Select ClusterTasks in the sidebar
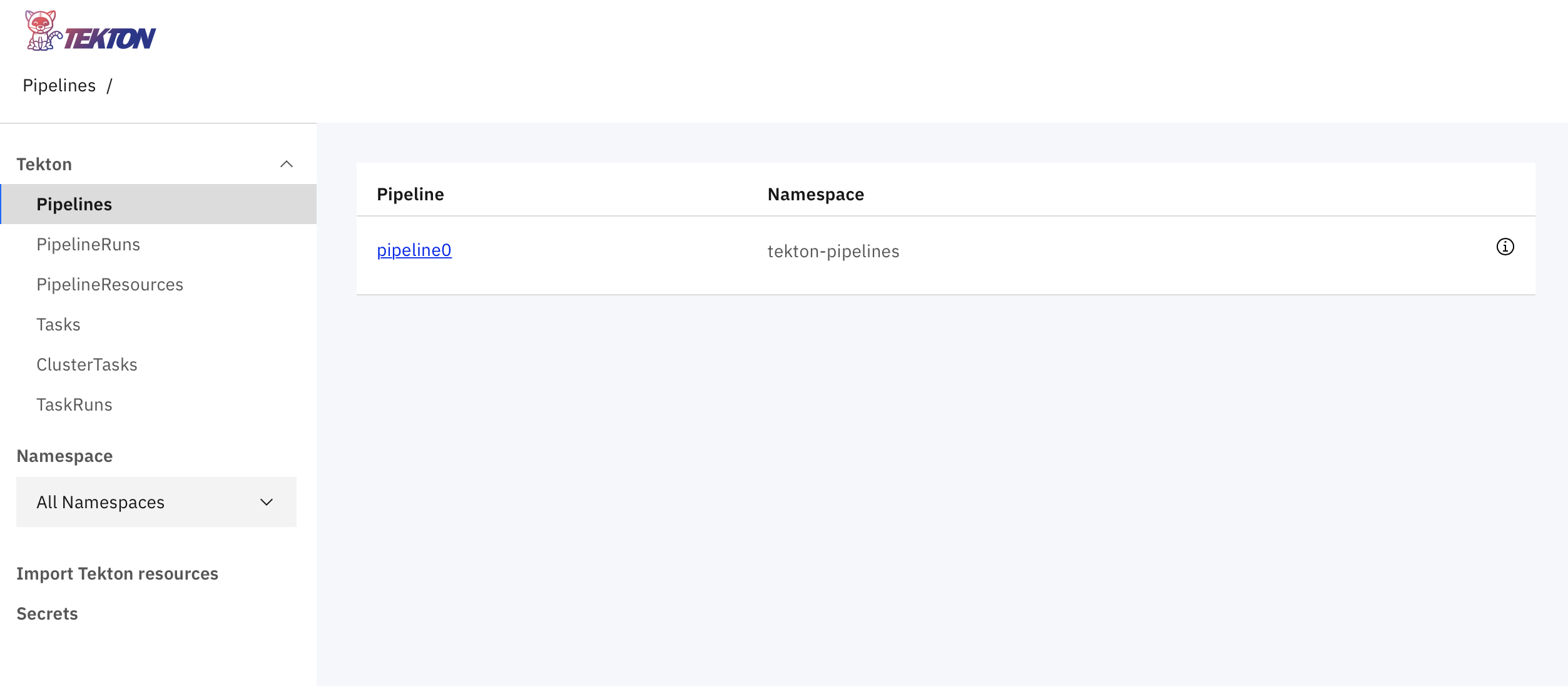Image resolution: width=1568 pixels, height=686 pixels. (x=87, y=364)
